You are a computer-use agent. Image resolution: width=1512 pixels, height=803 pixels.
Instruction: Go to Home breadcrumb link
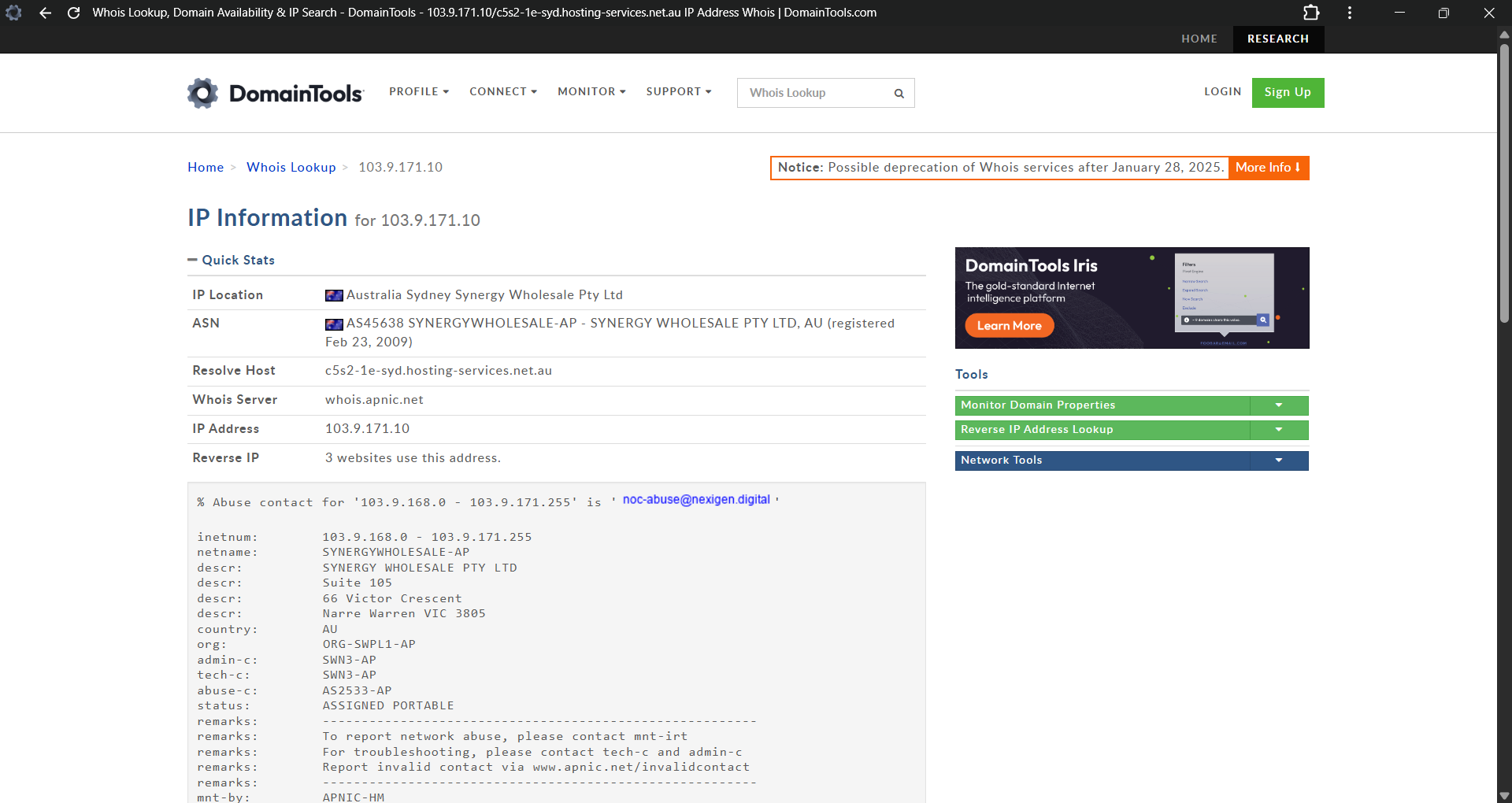[x=206, y=168]
